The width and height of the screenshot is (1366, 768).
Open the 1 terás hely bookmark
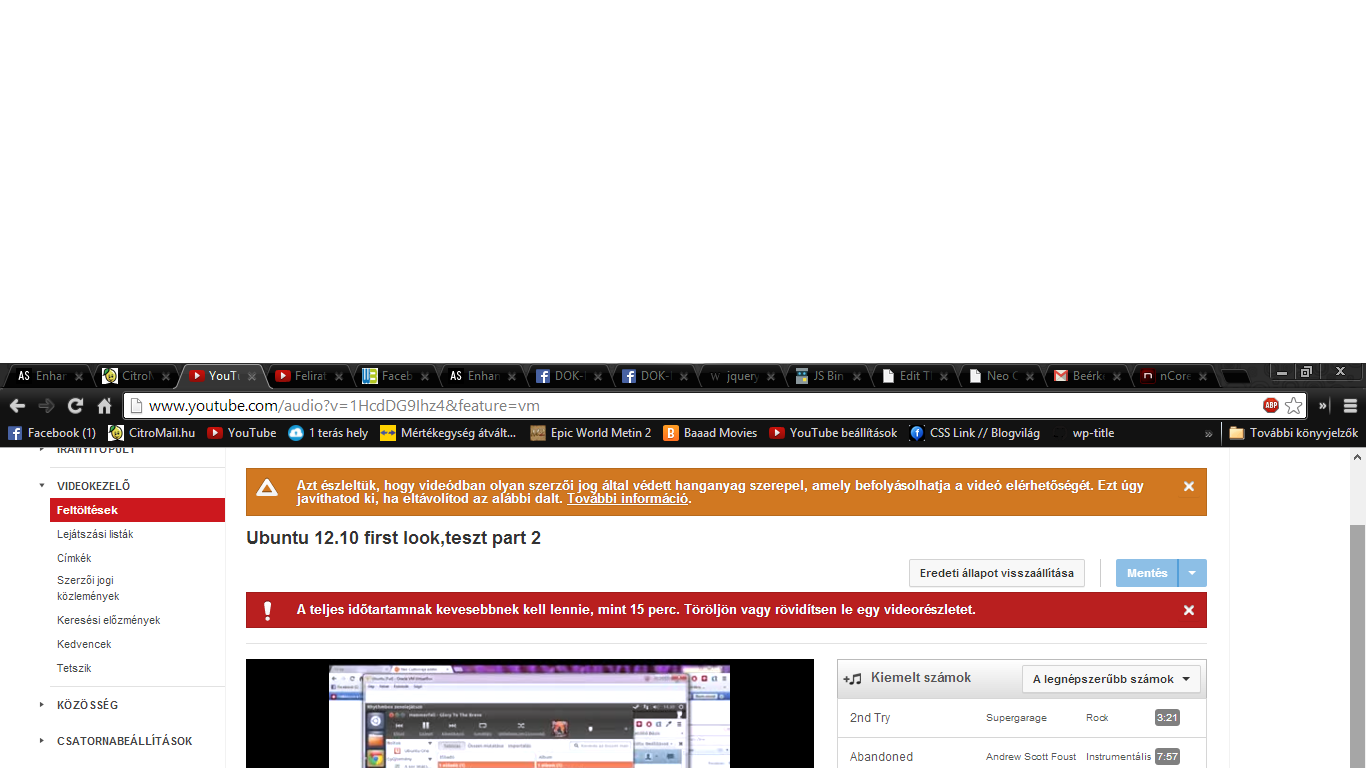pos(328,433)
